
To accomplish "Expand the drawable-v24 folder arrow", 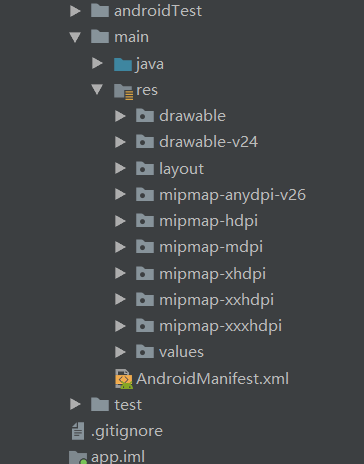I will click(x=120, y=142).
